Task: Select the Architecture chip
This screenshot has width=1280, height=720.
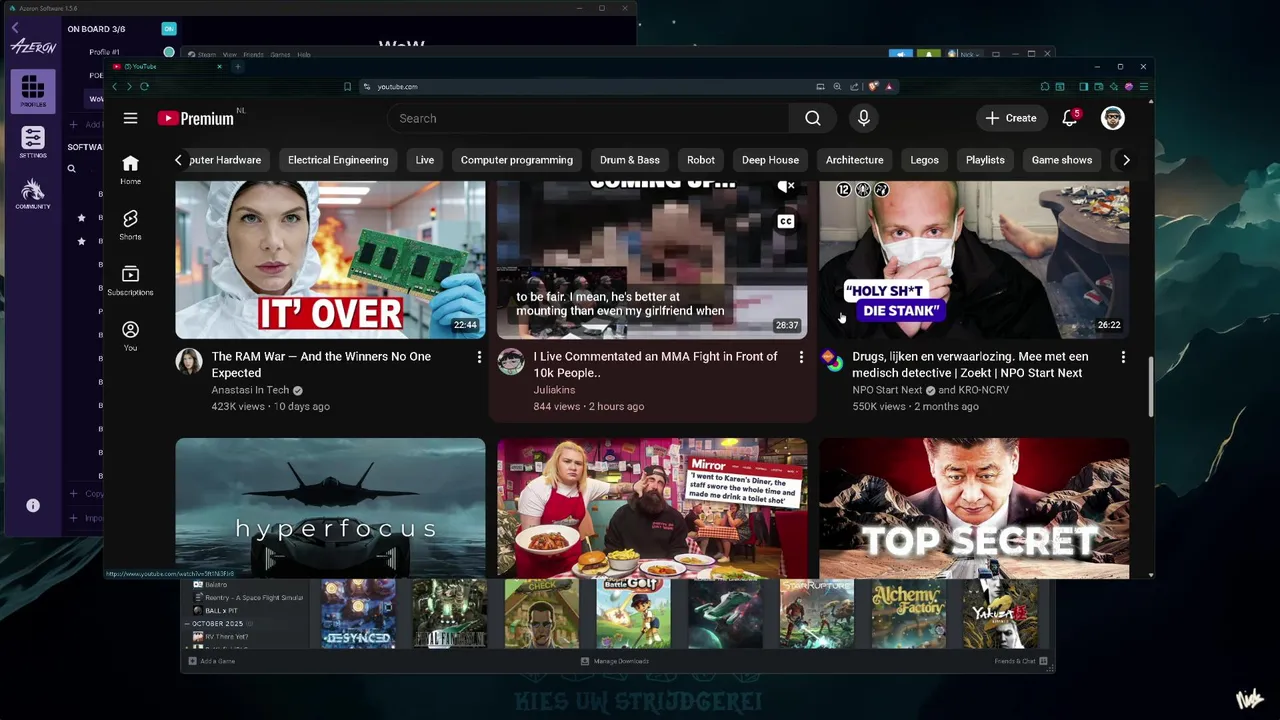Action: [855, 160]
